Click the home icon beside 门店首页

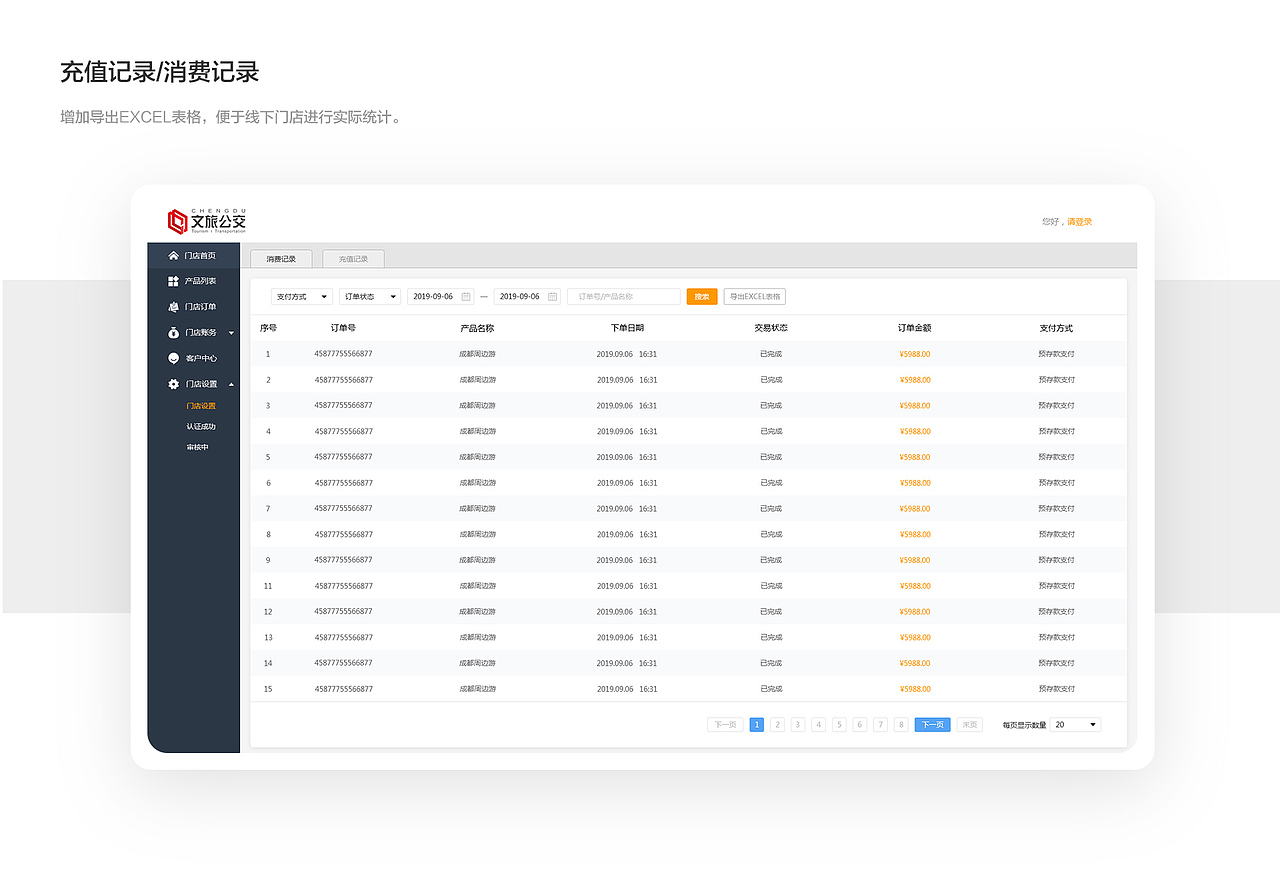(x=173, y=256)
